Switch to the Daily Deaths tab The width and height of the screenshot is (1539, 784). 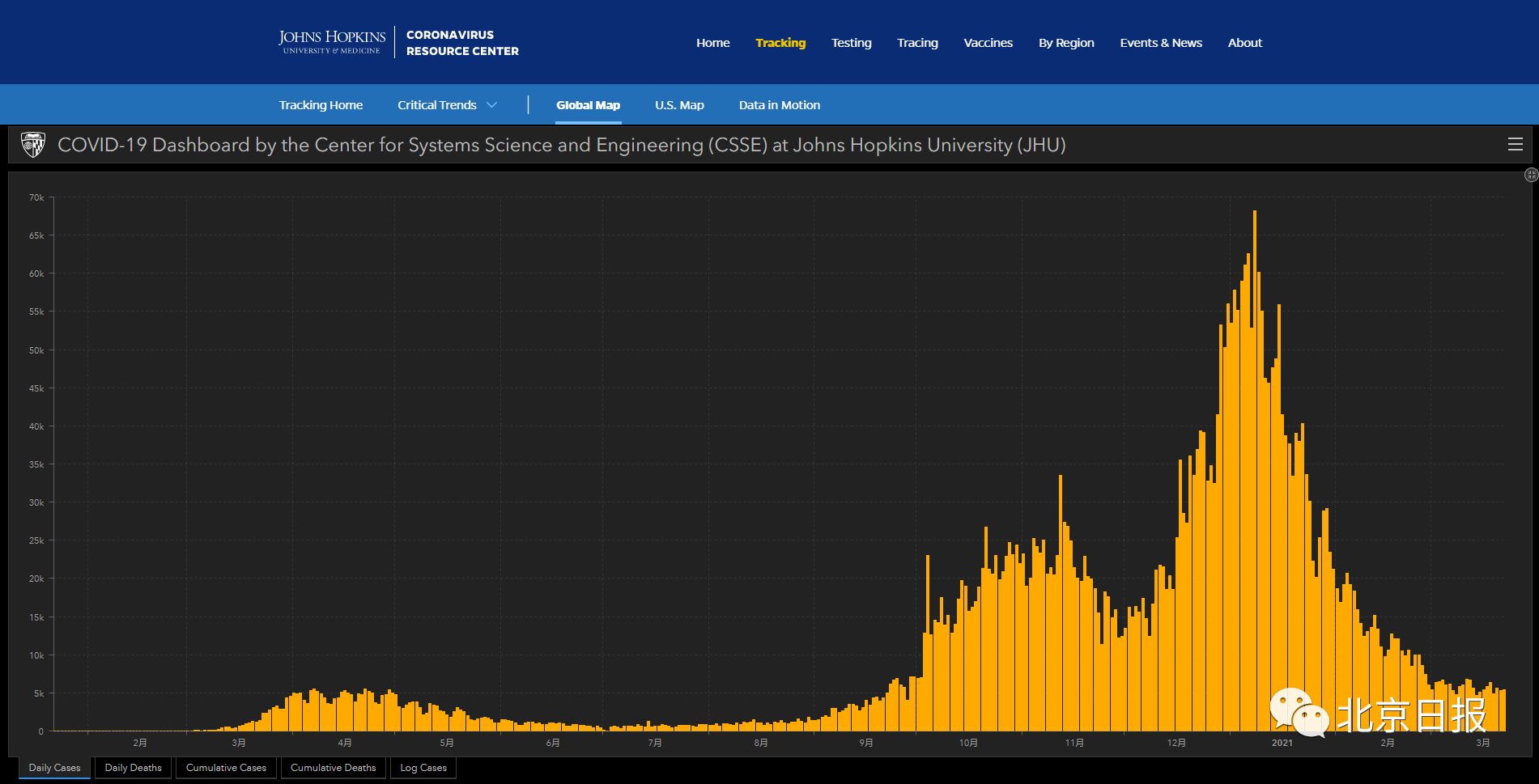[133, 768]
